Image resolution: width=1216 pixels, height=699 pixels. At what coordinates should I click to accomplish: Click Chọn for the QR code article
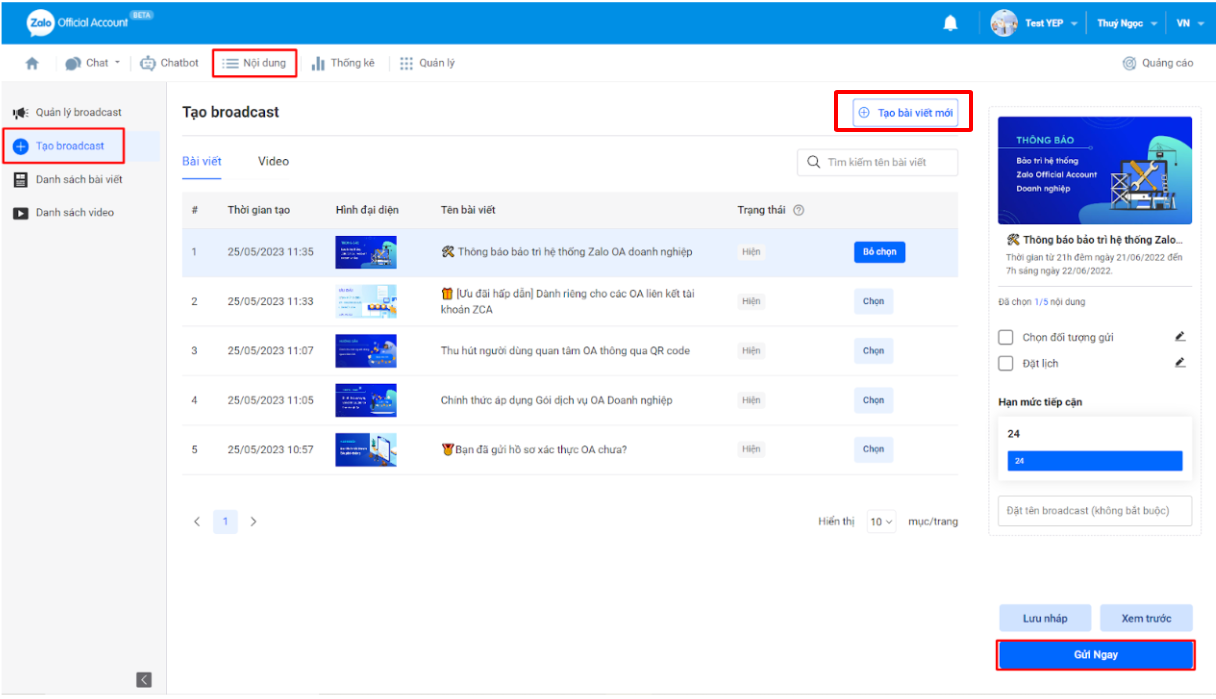tap(873, 351)
